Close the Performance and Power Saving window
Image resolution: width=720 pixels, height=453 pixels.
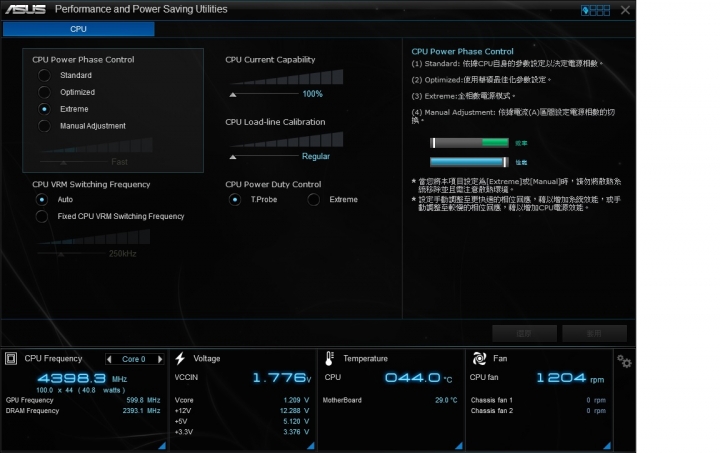point(625,10)
